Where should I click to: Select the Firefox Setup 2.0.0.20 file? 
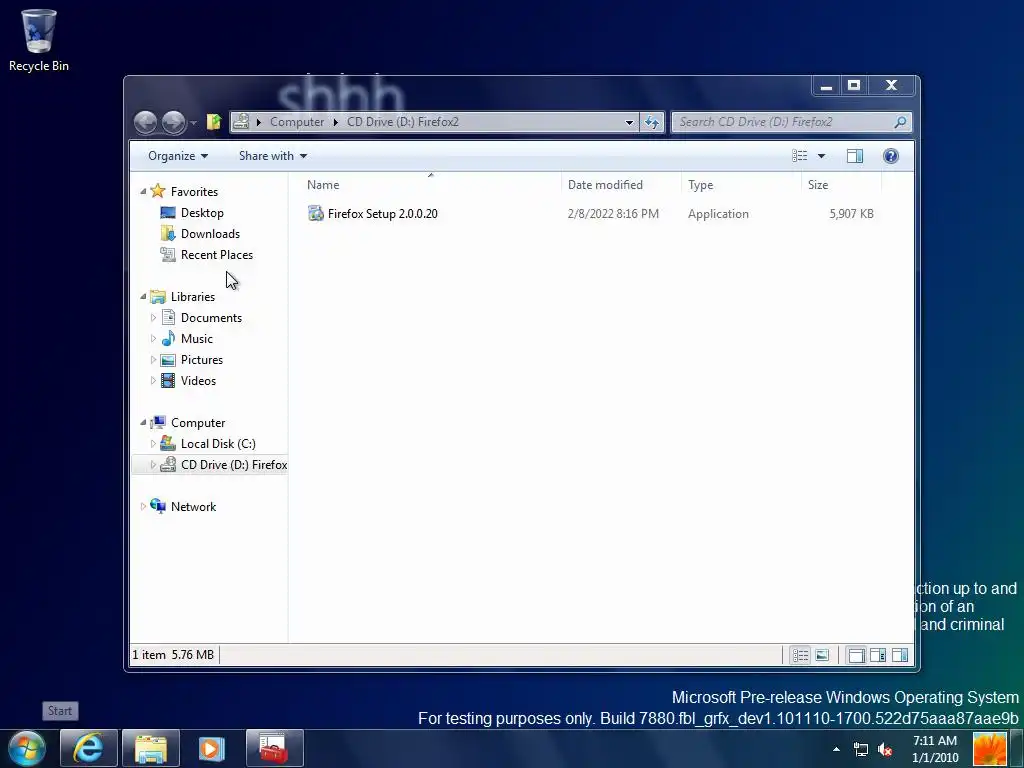(383, 214)
